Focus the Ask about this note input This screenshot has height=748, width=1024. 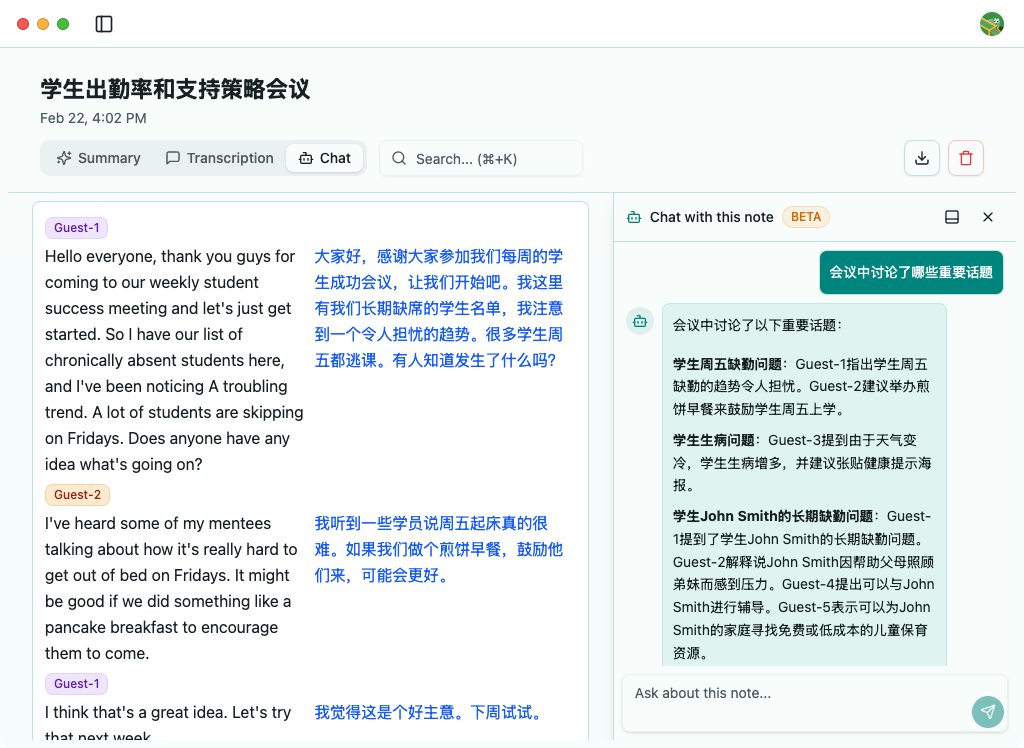[x=815, y=703]
